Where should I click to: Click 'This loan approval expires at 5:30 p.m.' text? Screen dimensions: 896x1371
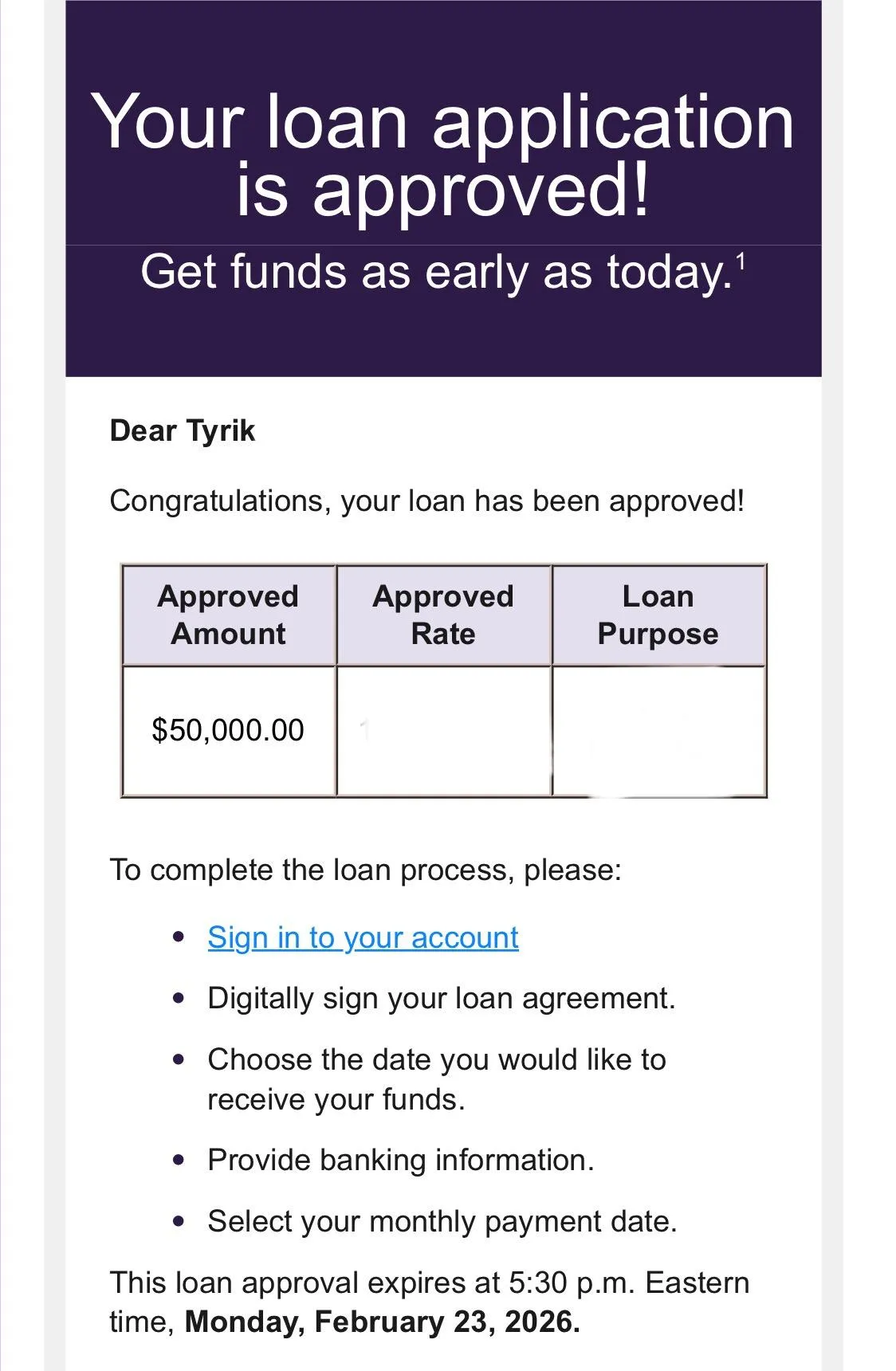(429, 1283)
